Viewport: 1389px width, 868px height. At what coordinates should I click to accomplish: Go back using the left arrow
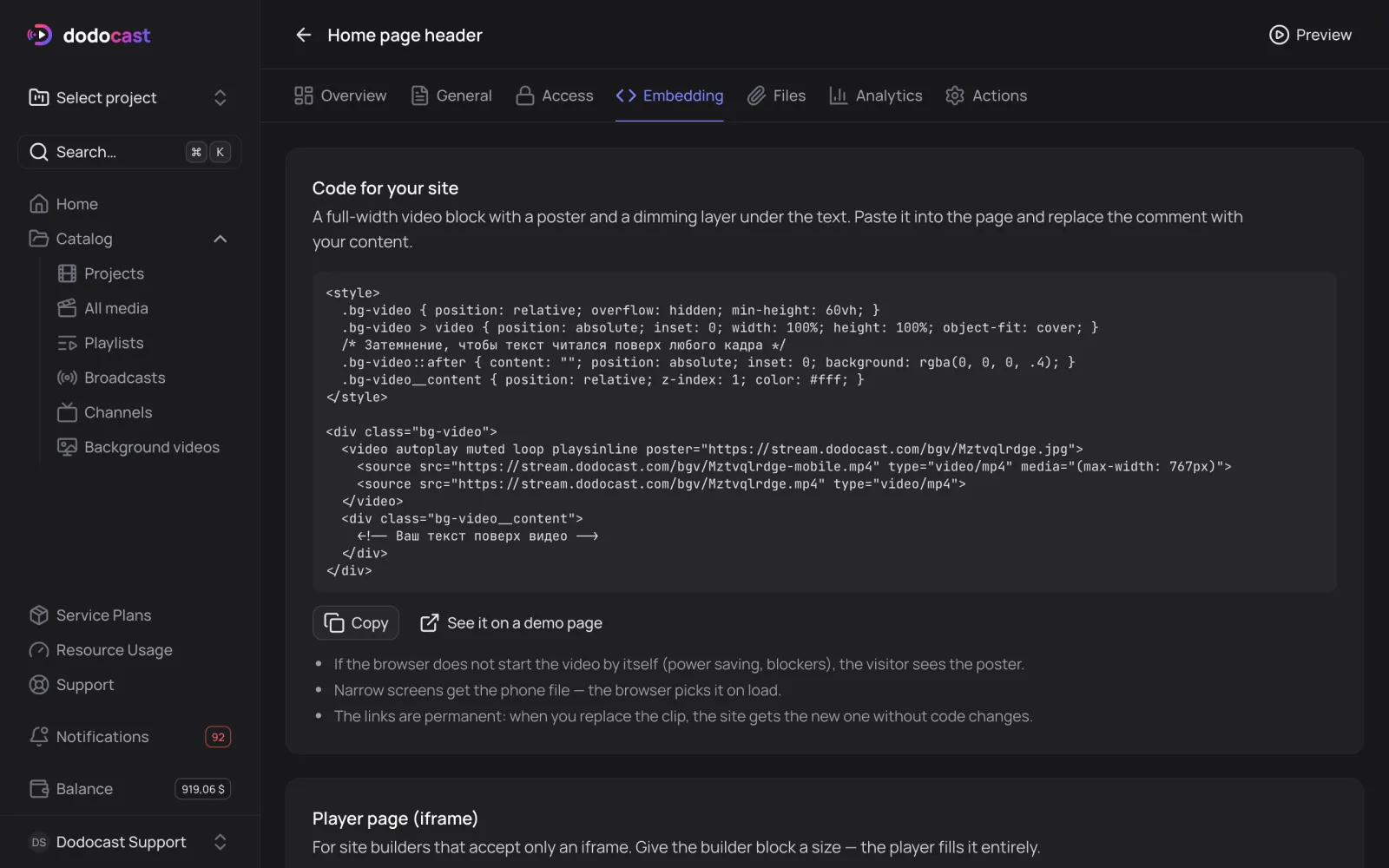coord(303,35)
